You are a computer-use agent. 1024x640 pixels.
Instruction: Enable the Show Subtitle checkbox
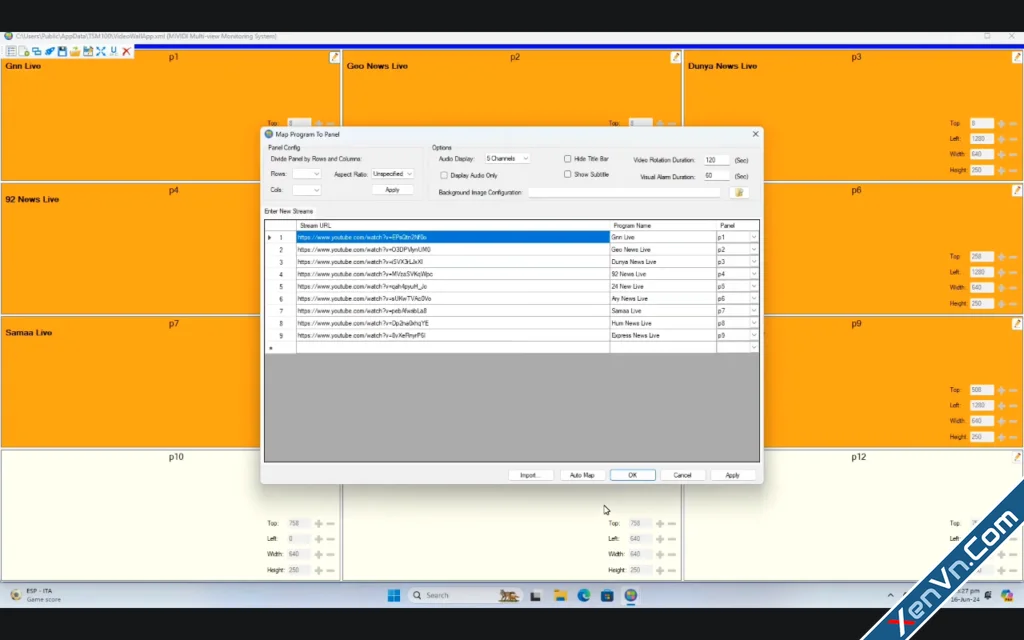click(x=568, y=174)
